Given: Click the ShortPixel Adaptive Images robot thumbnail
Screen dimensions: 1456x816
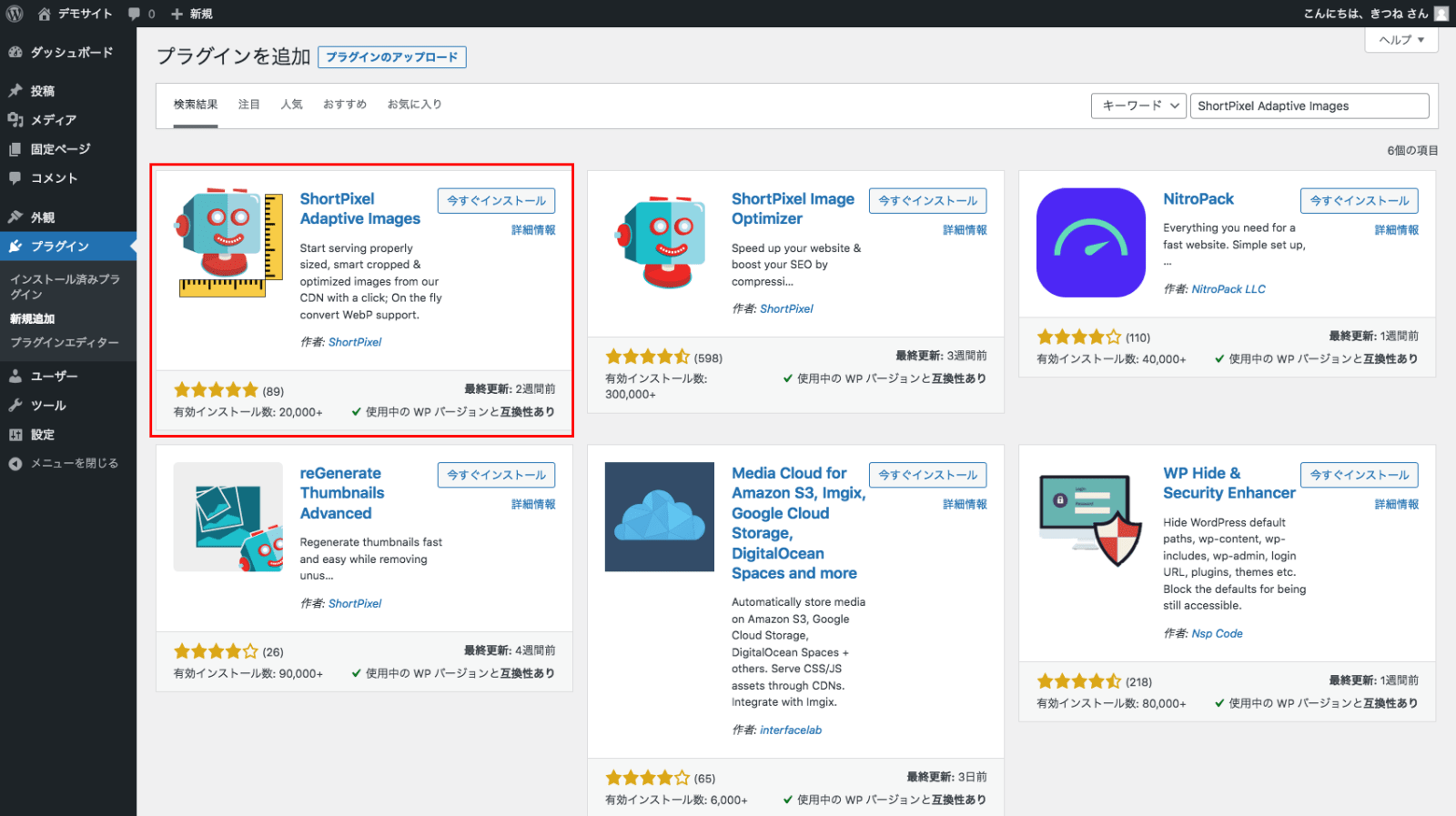Looking at the screenshot, I should coord(228,243).
